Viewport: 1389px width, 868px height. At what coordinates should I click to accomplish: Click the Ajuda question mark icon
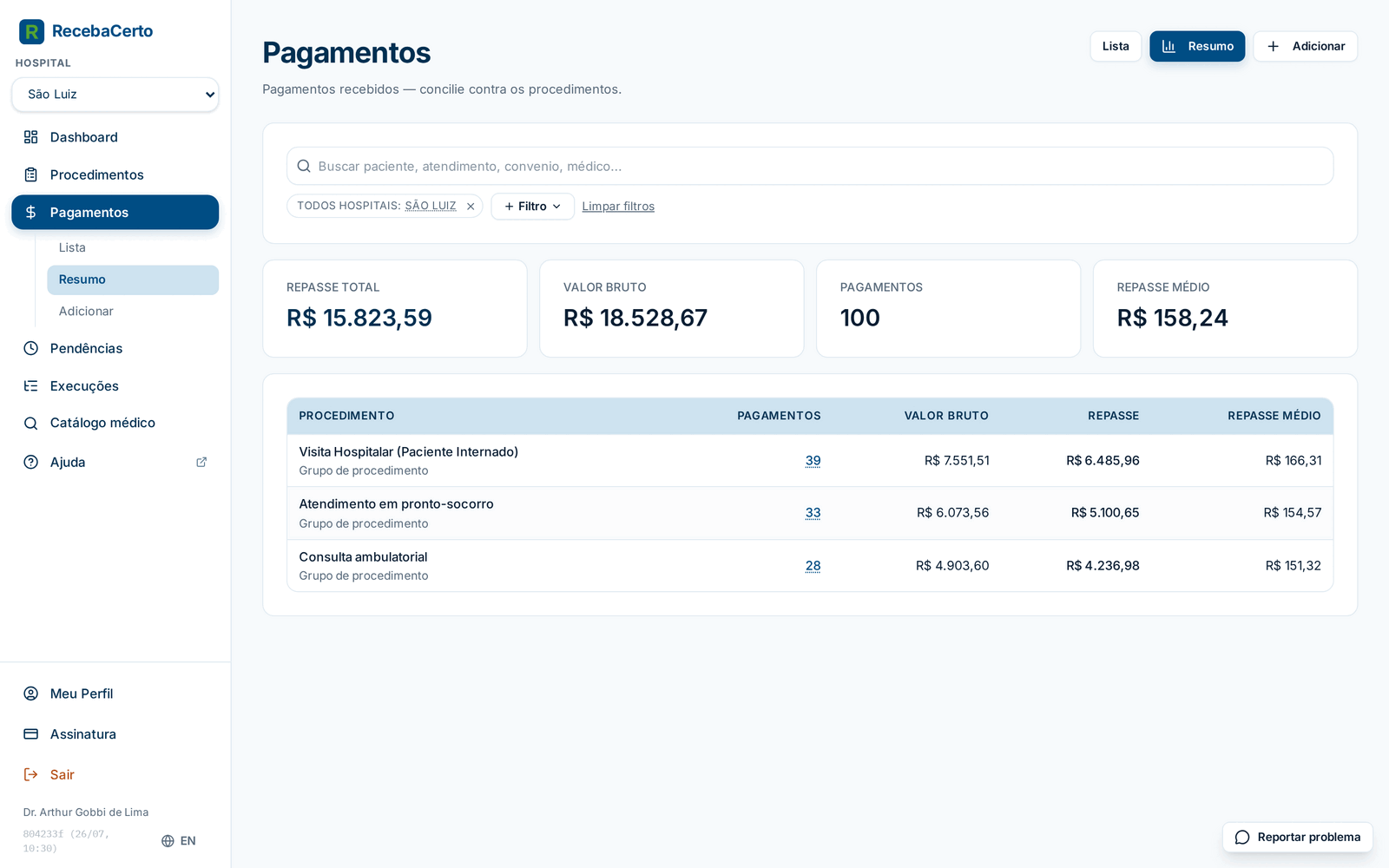[31, 463]
